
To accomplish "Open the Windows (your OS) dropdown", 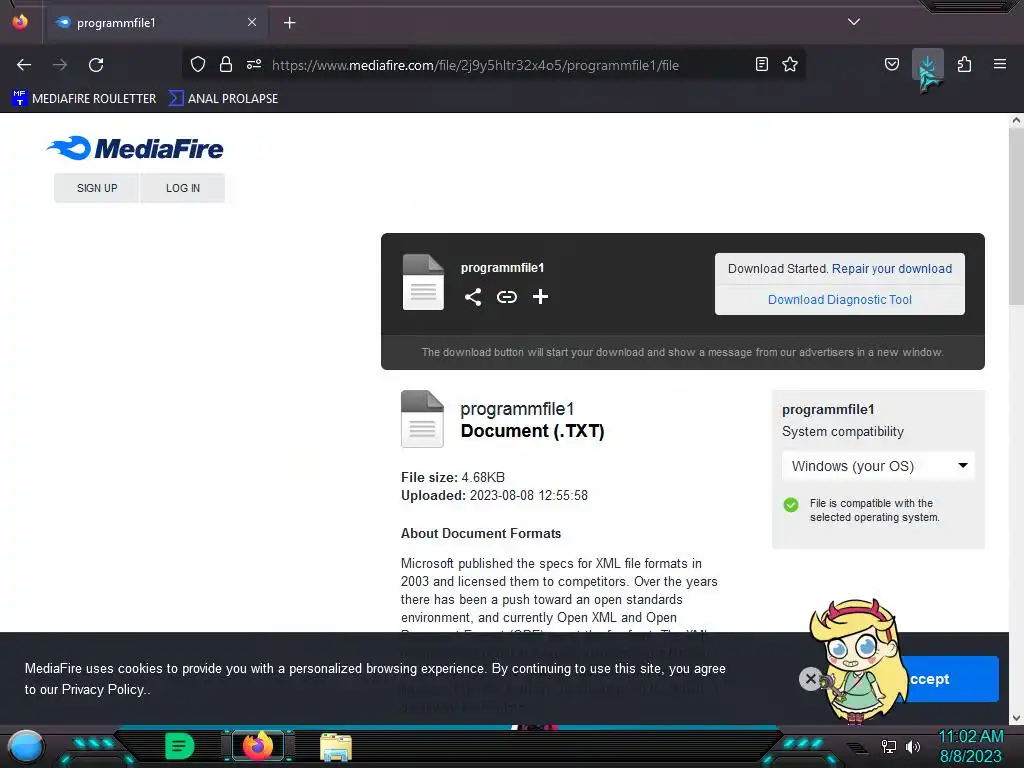I will [x=878, y=466].
